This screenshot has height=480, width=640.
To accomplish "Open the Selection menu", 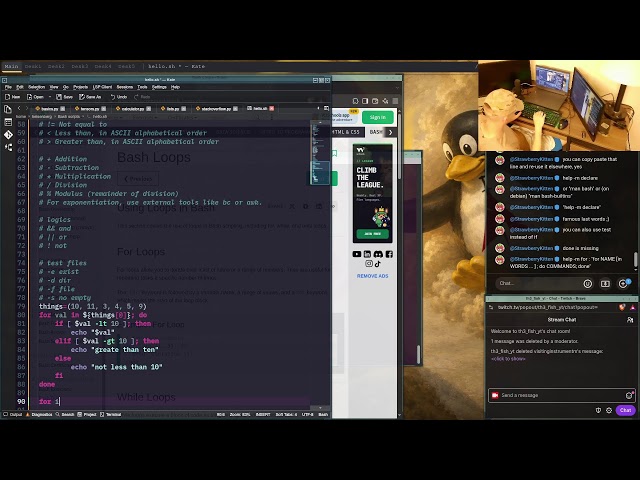I will [37, 87].
